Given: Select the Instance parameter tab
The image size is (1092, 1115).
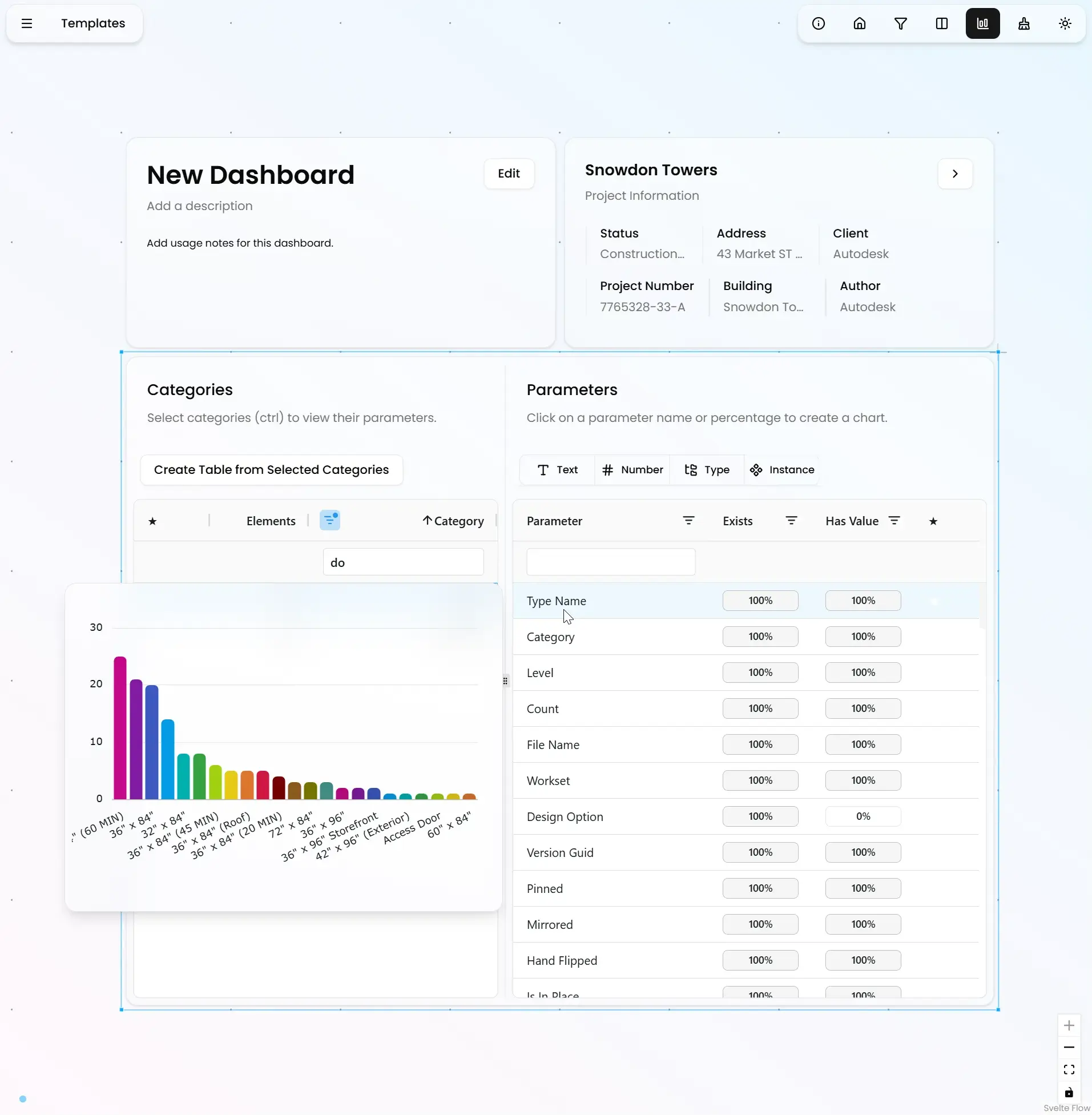Looking at the screenshot, I should (781, 470).
